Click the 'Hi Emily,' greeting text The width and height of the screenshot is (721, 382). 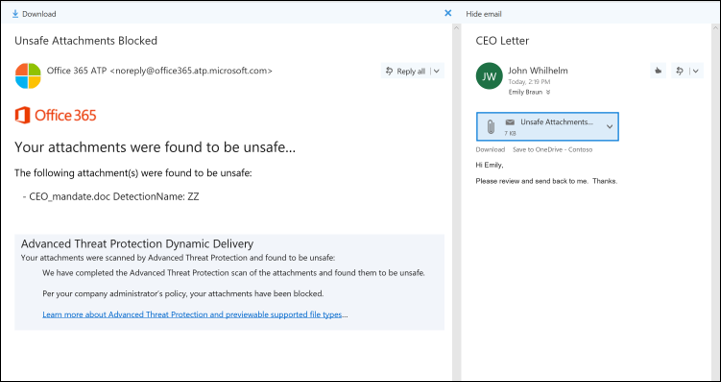pyautogui.click(x=489, y=165)
